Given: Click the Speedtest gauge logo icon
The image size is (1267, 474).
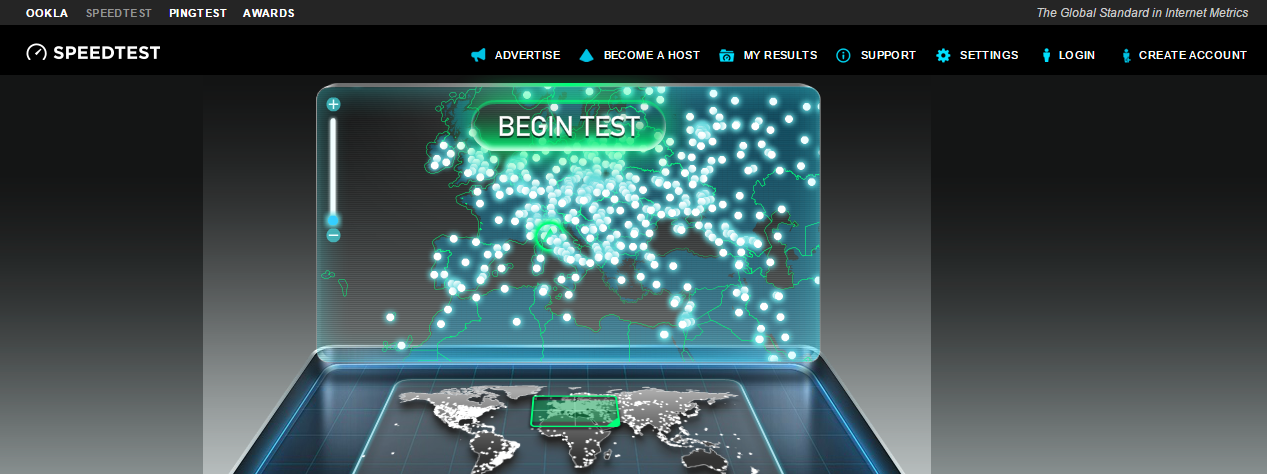Looking at the screenshot, I should tap(37, 53).
